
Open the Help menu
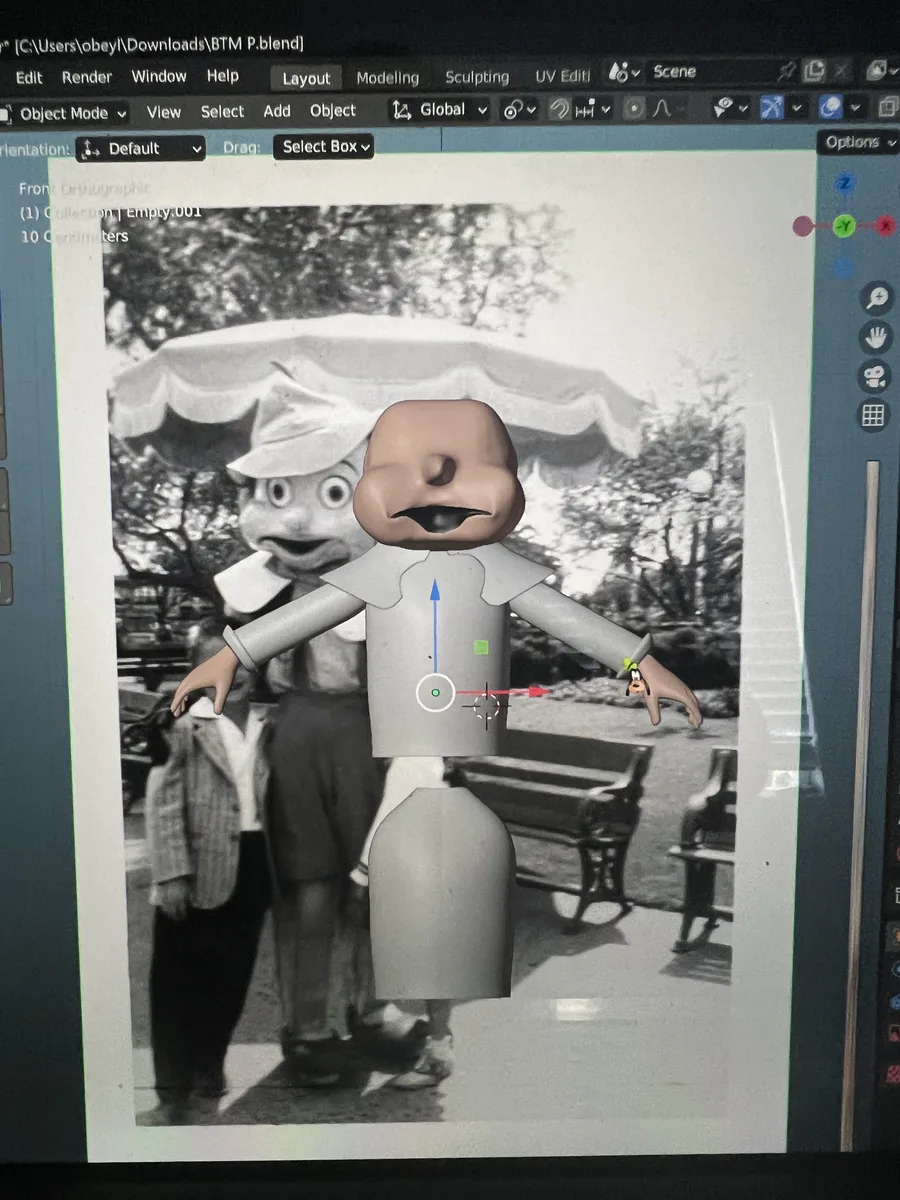tap(222, 76)
